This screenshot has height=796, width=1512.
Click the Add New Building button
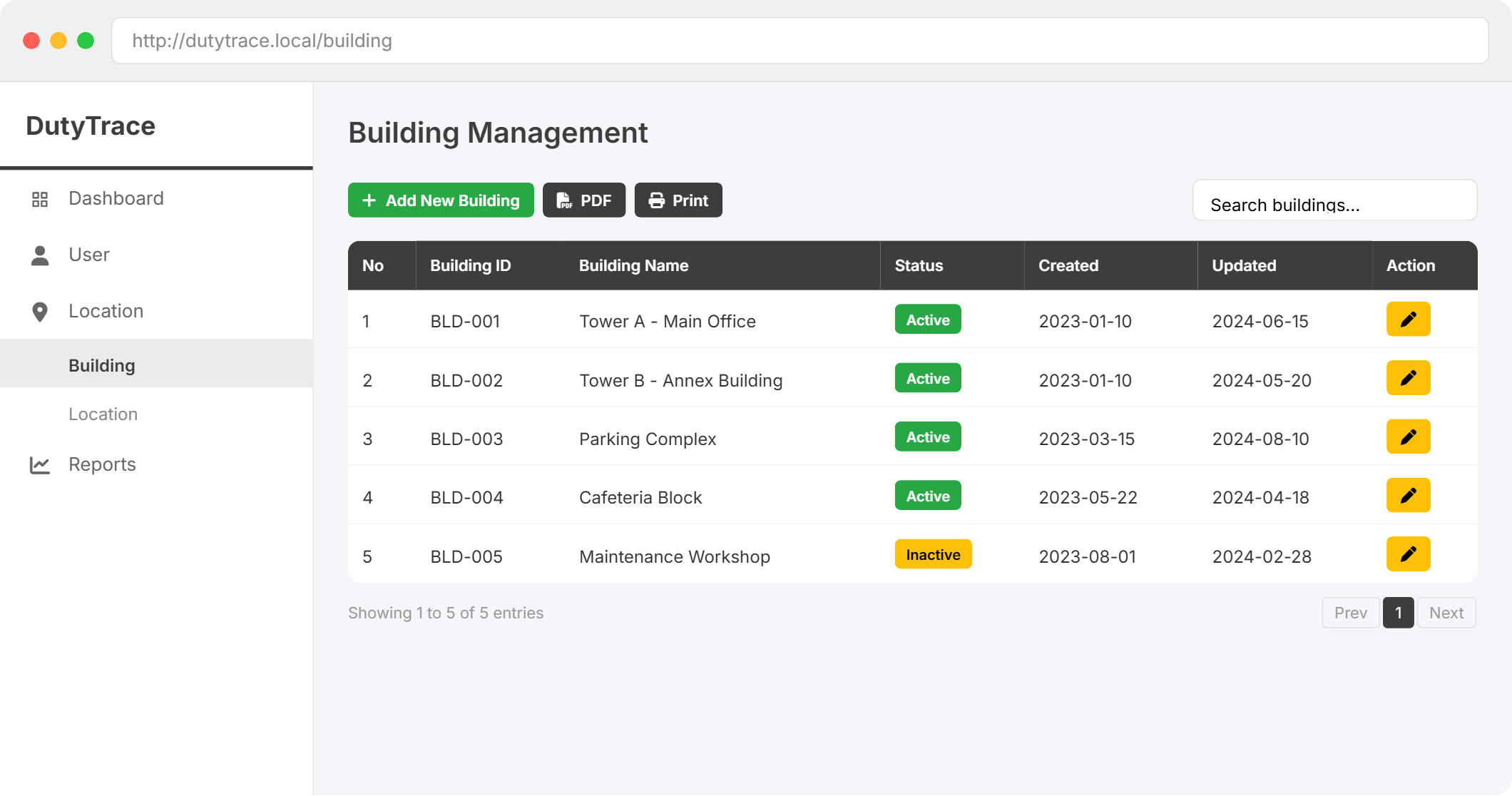441,200
